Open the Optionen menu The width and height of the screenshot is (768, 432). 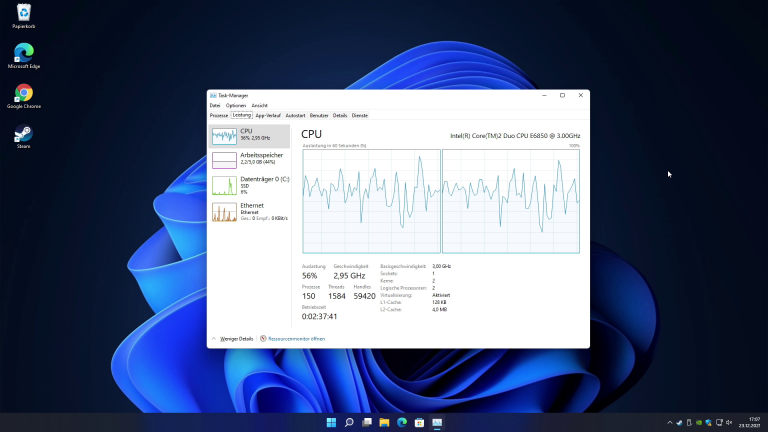point(235,105)
